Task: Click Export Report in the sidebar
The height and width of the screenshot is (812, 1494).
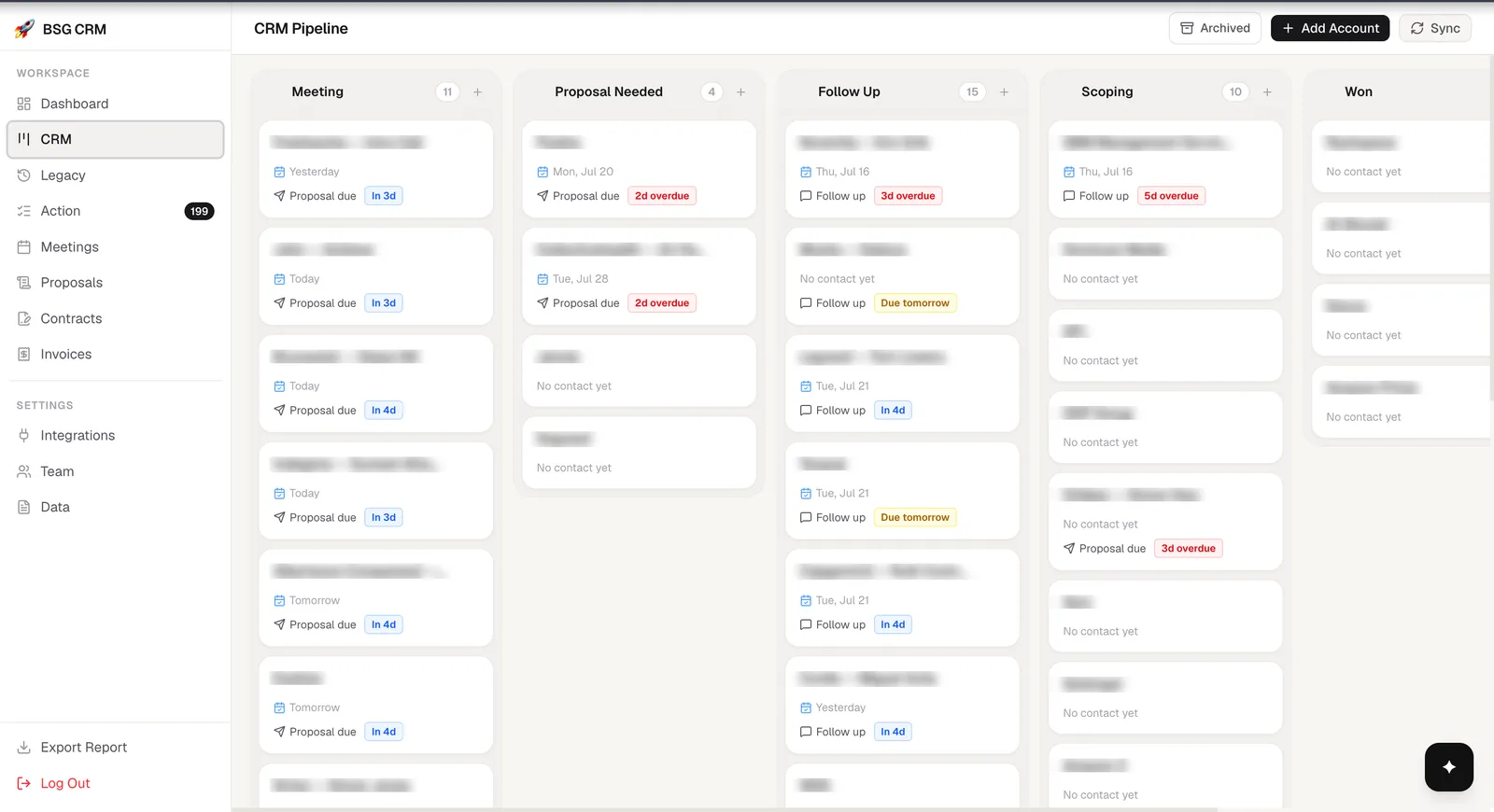Action: click(x=116, y=748)
